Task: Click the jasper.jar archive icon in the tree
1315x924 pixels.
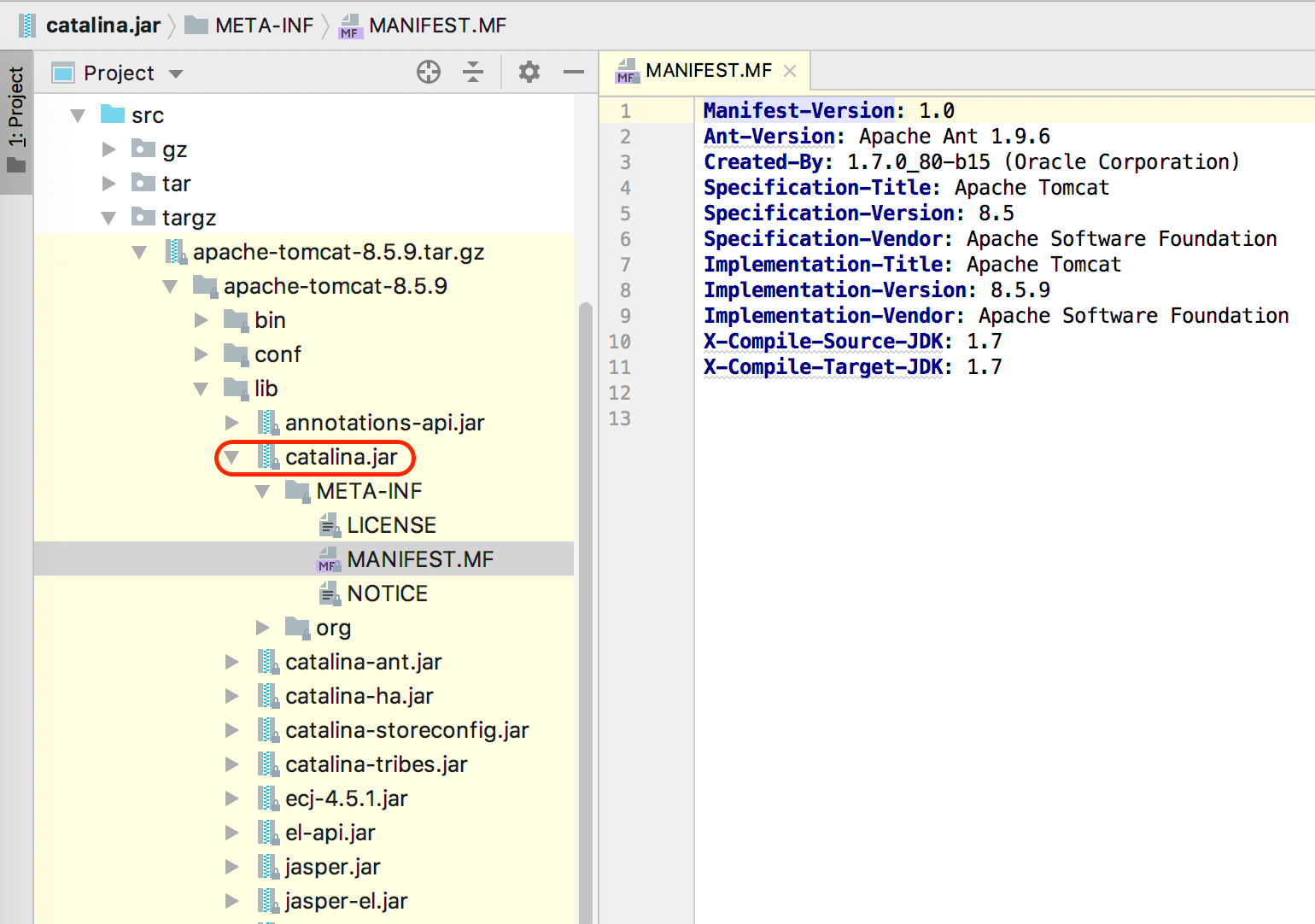Action: [268, 866]
